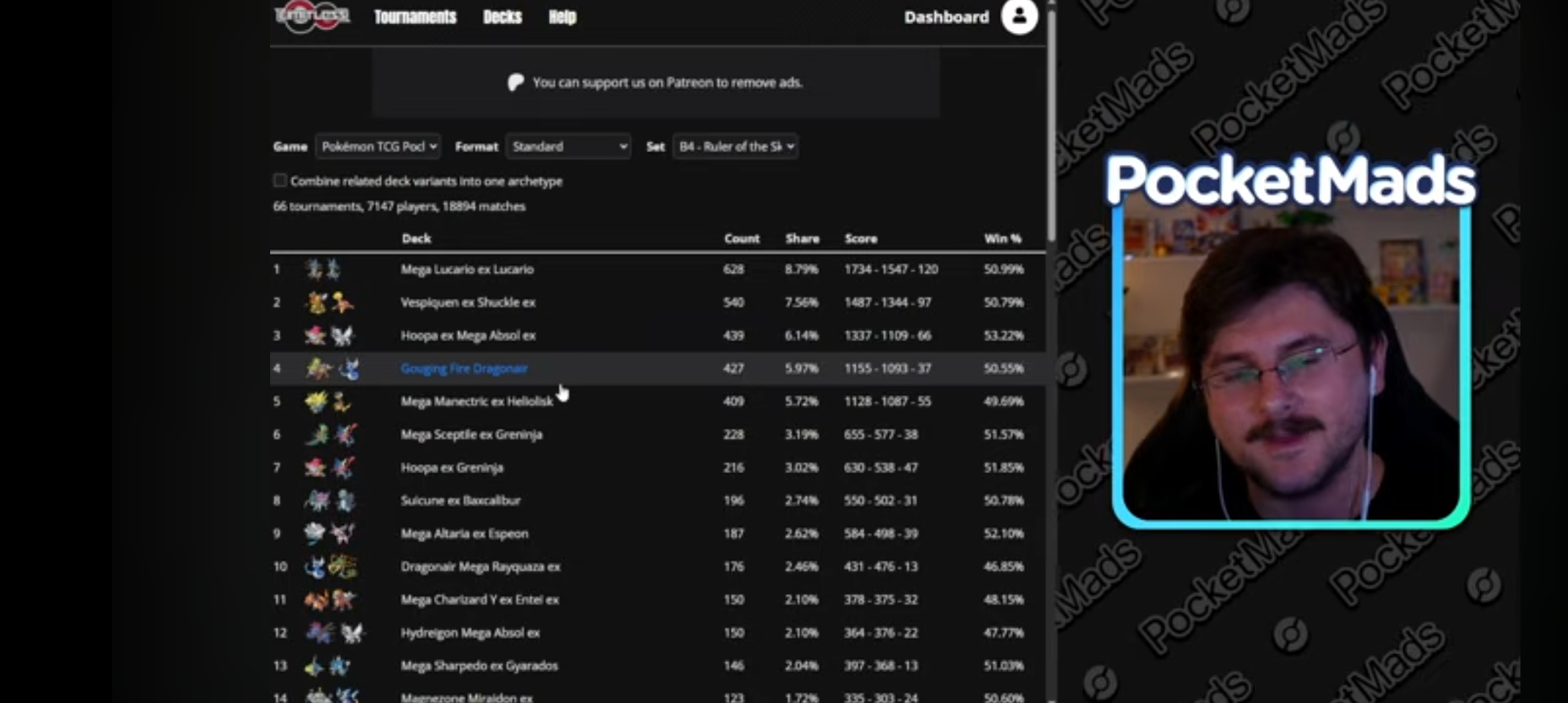Screen dimensions: 1568x703
Task: Click the 66 tournaments summary text
Action: 399,207
